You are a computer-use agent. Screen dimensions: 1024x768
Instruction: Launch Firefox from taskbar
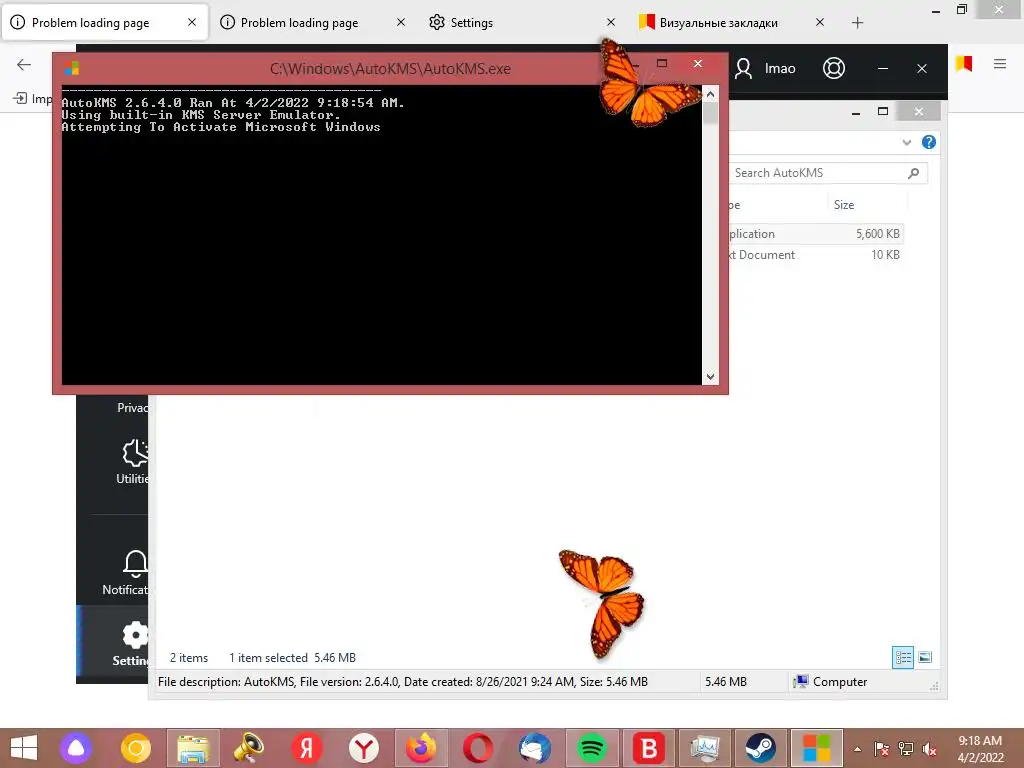pos(421,748)
